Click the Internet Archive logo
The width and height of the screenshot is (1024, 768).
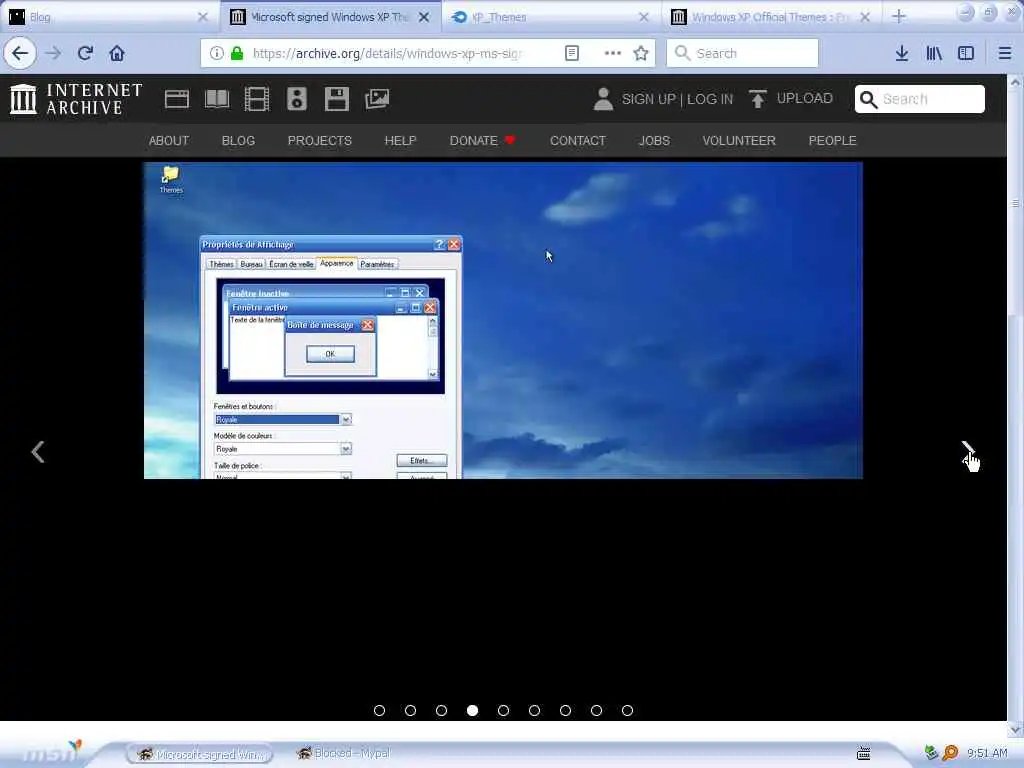pos(76,99)
